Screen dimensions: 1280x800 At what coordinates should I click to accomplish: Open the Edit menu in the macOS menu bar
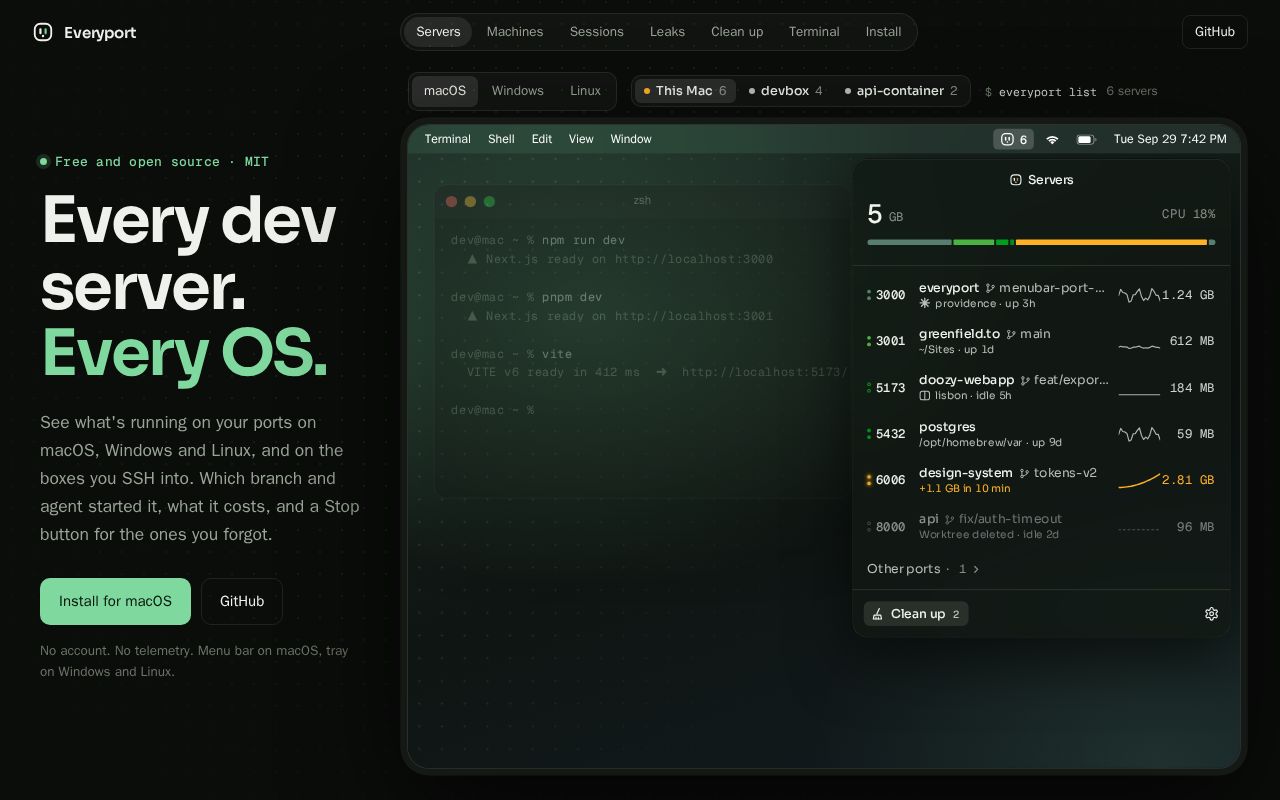[x=542, y=139]
